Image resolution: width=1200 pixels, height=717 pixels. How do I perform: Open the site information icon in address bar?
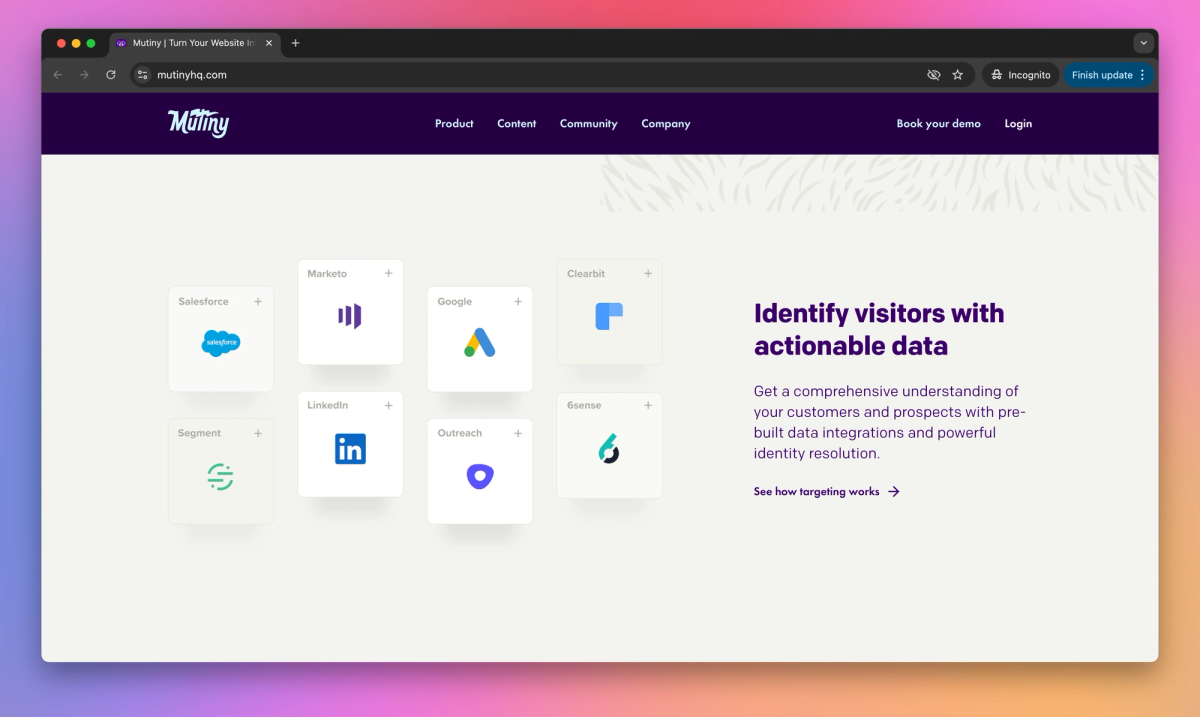point(143,75)
